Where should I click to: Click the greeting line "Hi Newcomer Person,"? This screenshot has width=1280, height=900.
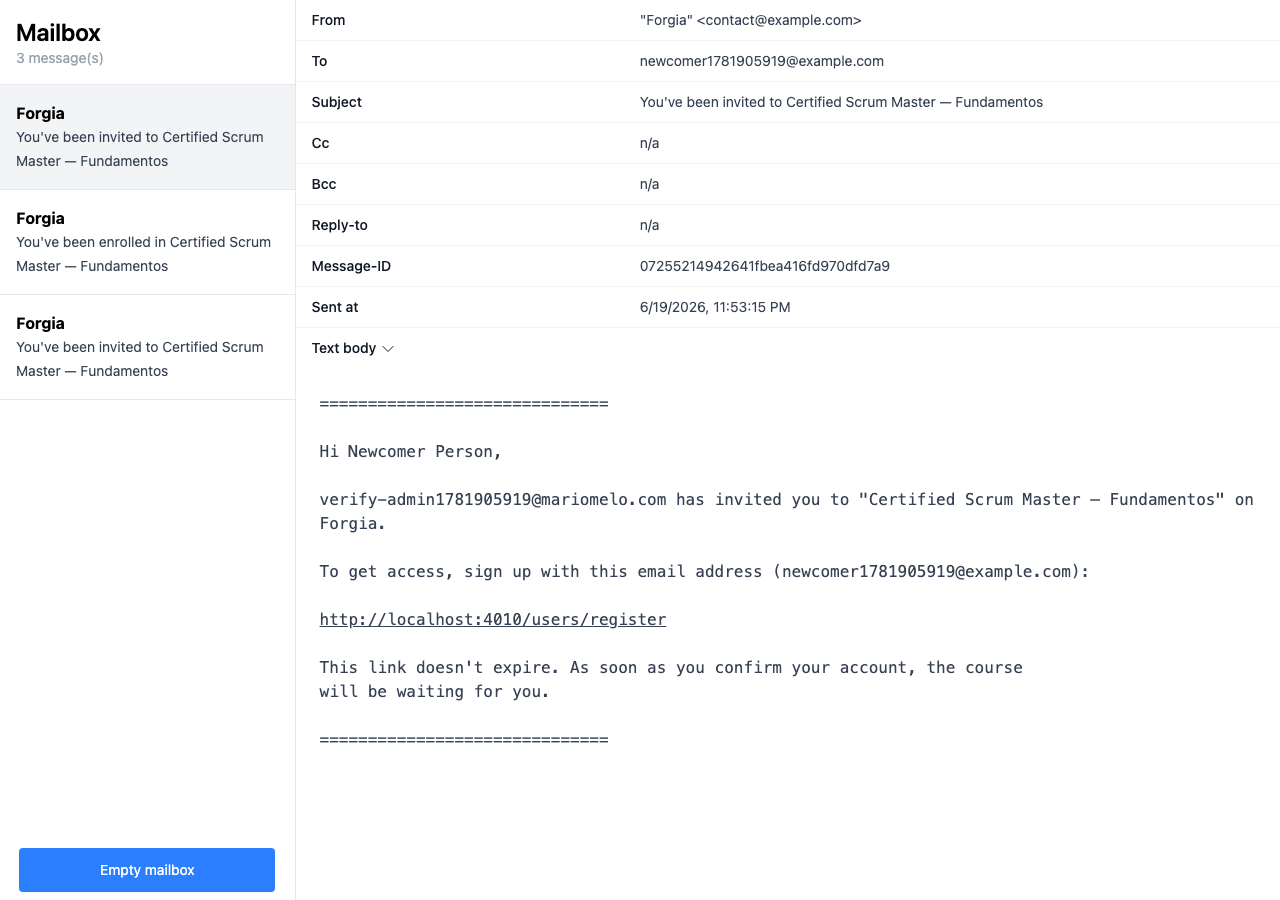click(x=411, y=451)
